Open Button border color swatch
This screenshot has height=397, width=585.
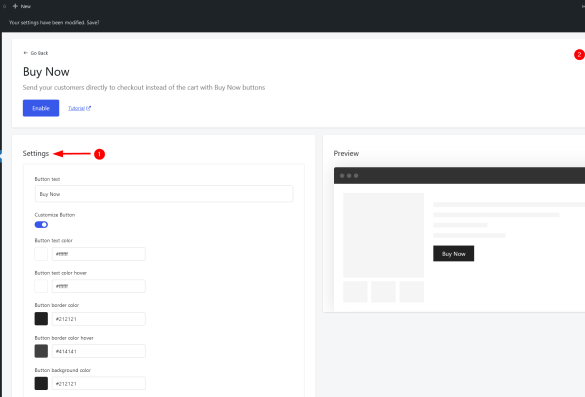(x=41, y=319)
